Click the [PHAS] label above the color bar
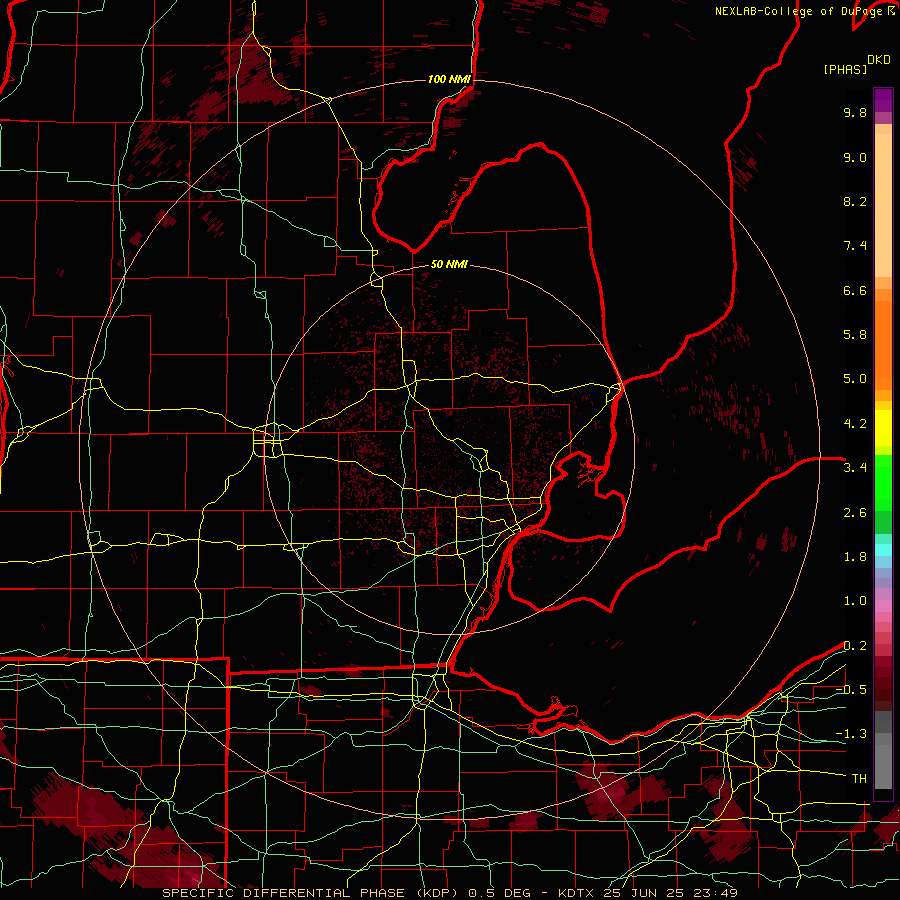Viewport: 900px width, 900px height. click(x=845, y=70)
